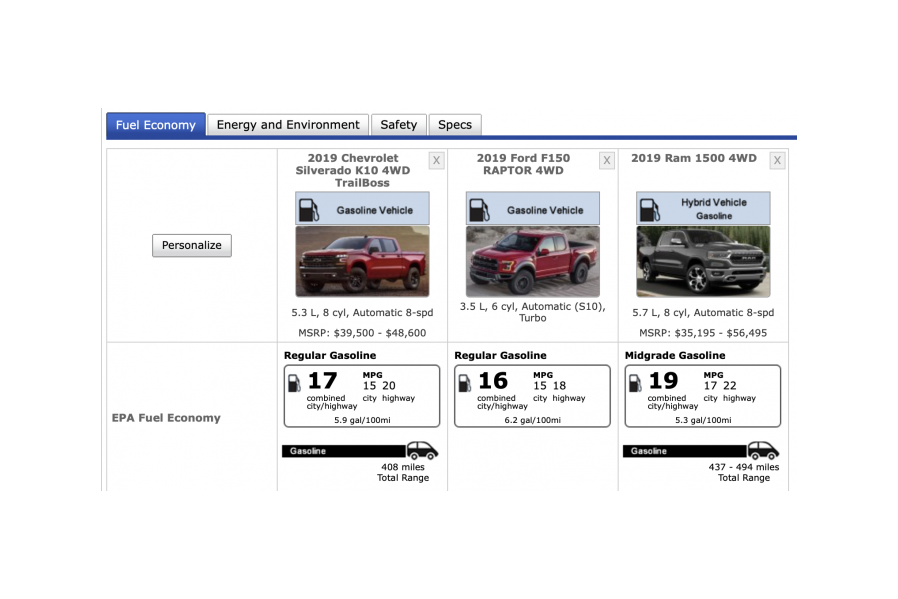Viewport: 898px width, 599px height.
Task: Click the Ford F150 Raptor truck photo
Action: 532,260
